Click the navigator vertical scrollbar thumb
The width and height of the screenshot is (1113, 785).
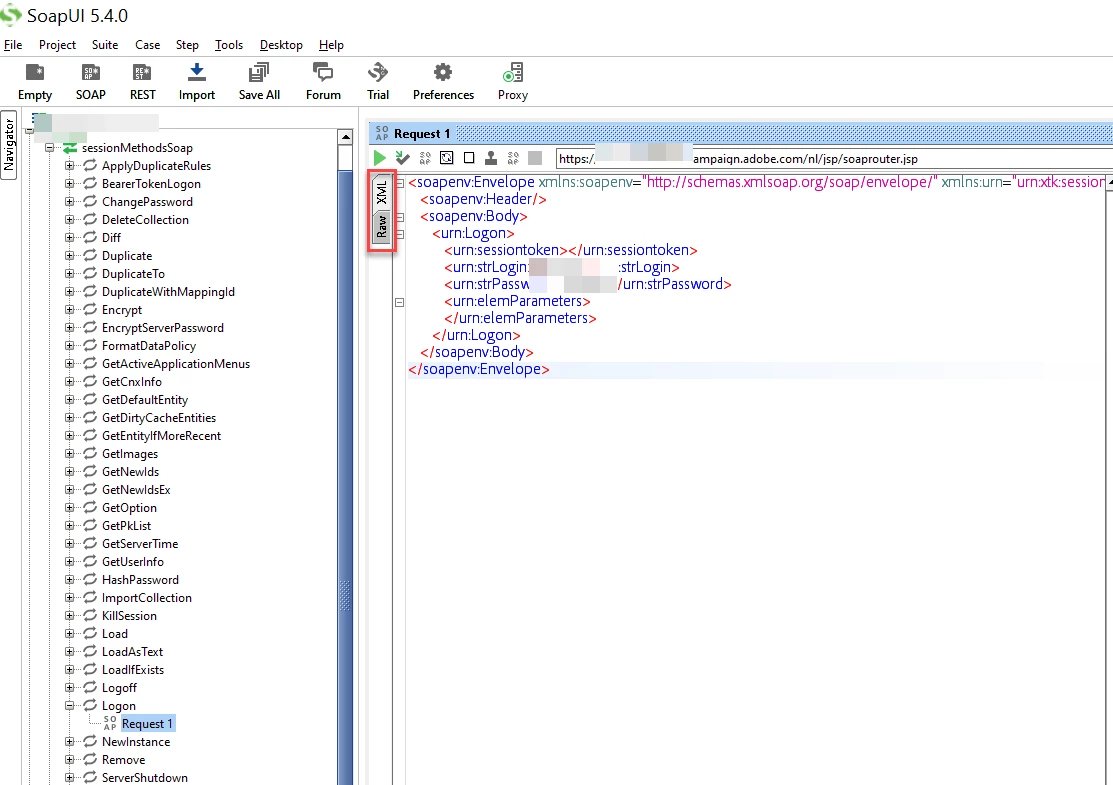(x=345, y=477)
